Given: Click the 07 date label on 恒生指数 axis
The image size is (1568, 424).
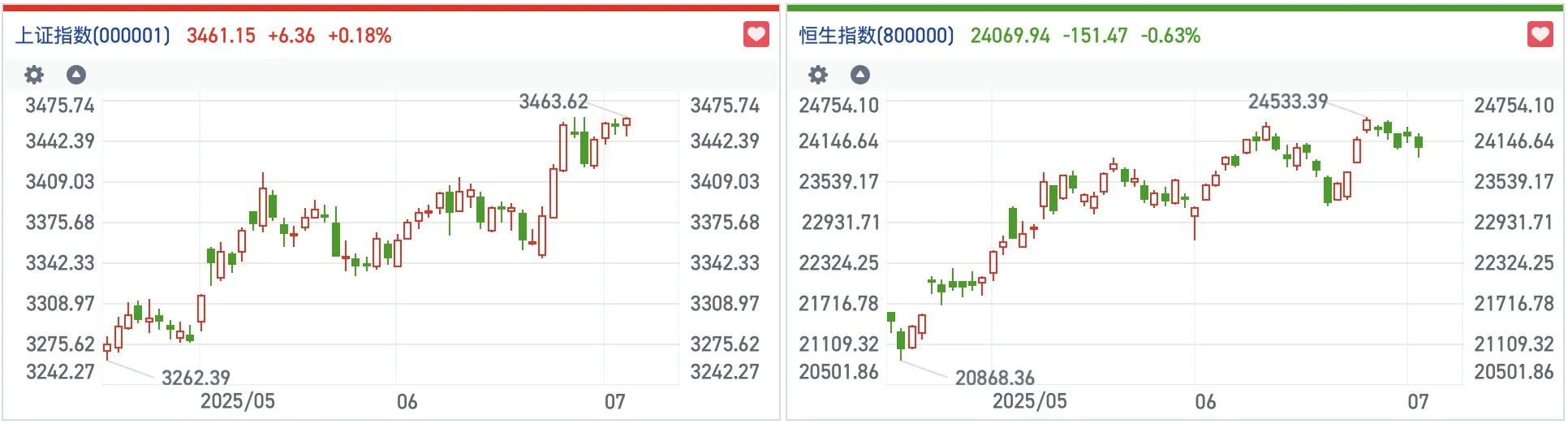Looking at the screenshot, I should pyautogui.click(x=1418, y=402).
